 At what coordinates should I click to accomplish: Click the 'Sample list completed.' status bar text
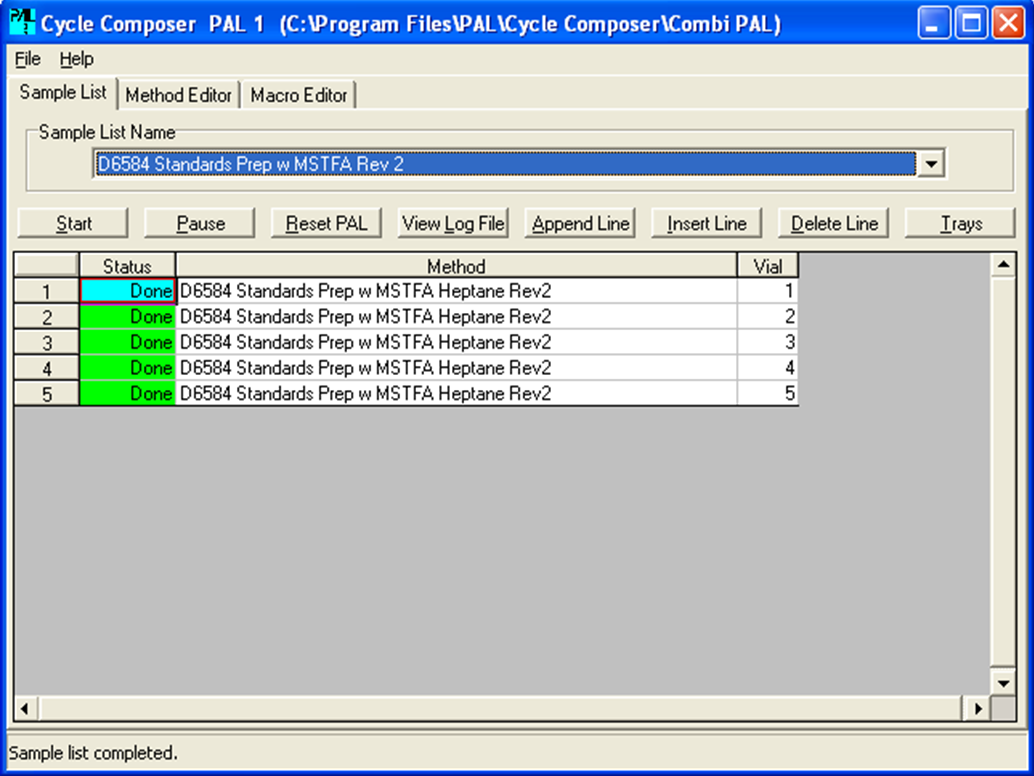pos(93,753)
